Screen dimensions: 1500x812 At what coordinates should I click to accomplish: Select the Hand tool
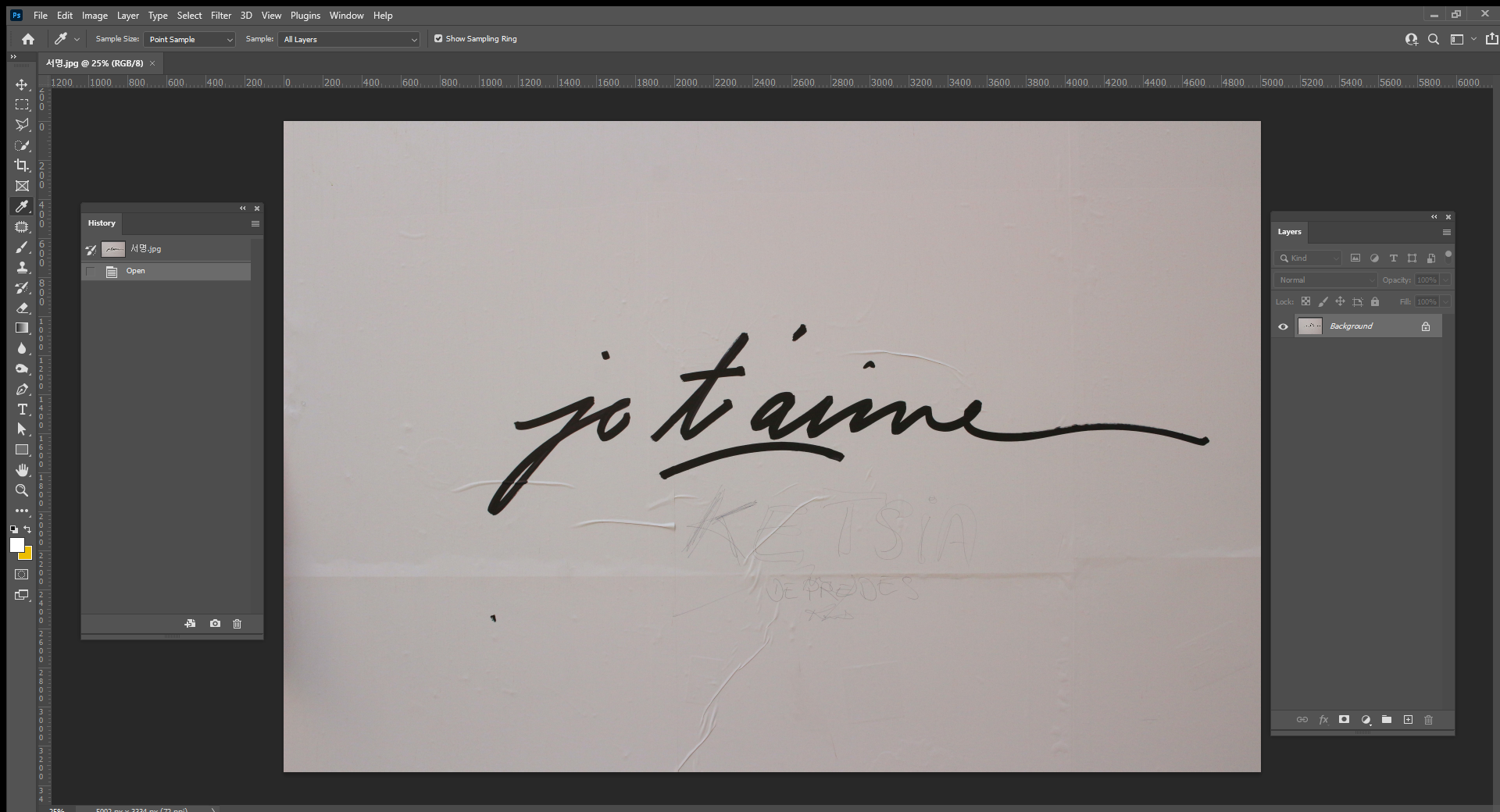22,470
